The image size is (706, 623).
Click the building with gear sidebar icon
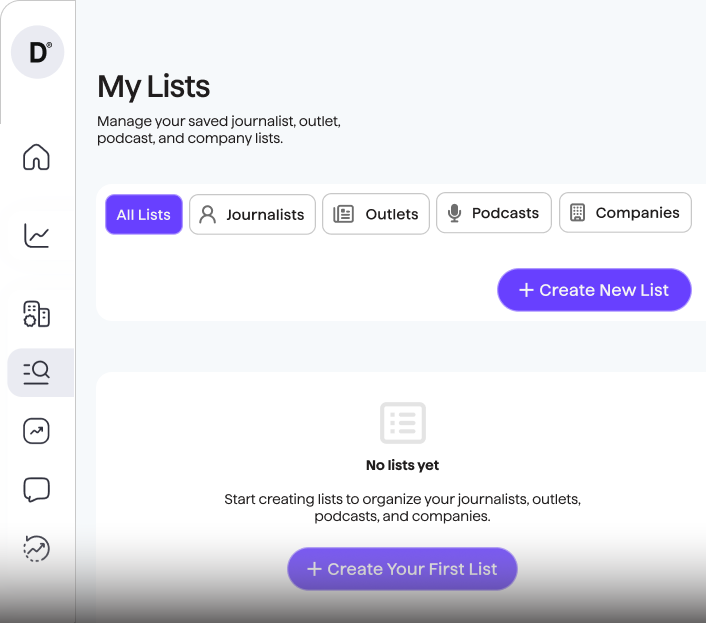click(37, 314)
